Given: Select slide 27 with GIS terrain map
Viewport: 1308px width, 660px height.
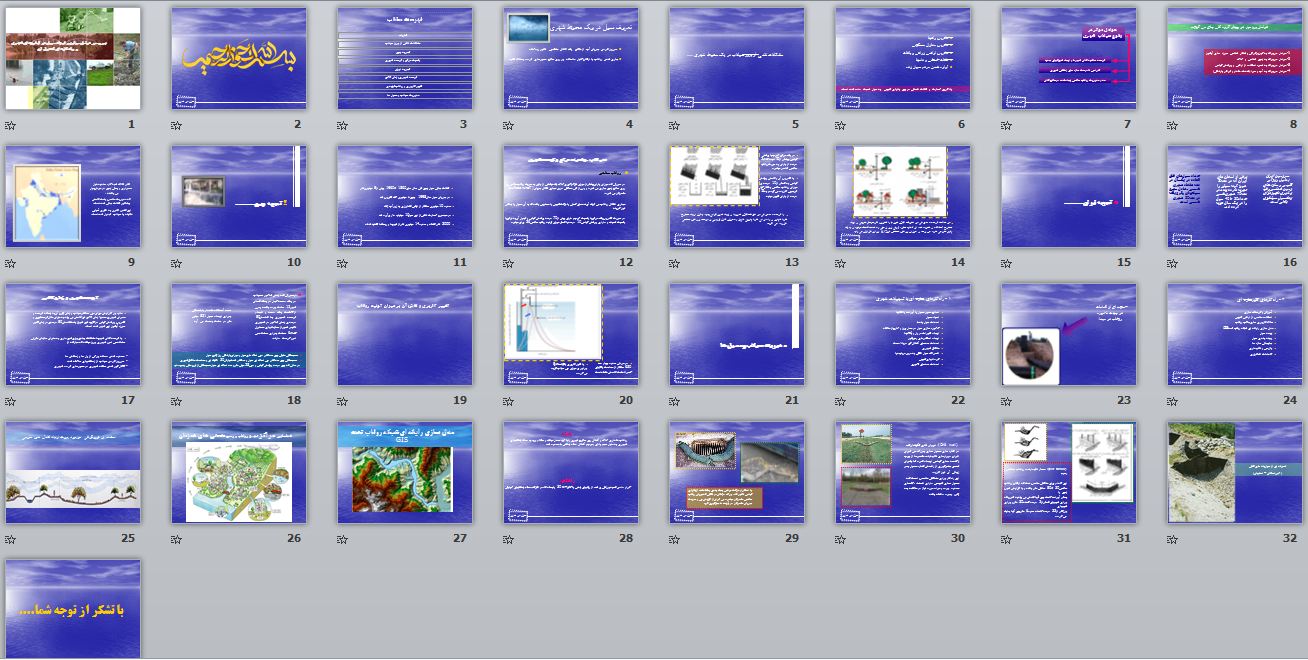Looking at the screenshot, I should tap(405, 473).
